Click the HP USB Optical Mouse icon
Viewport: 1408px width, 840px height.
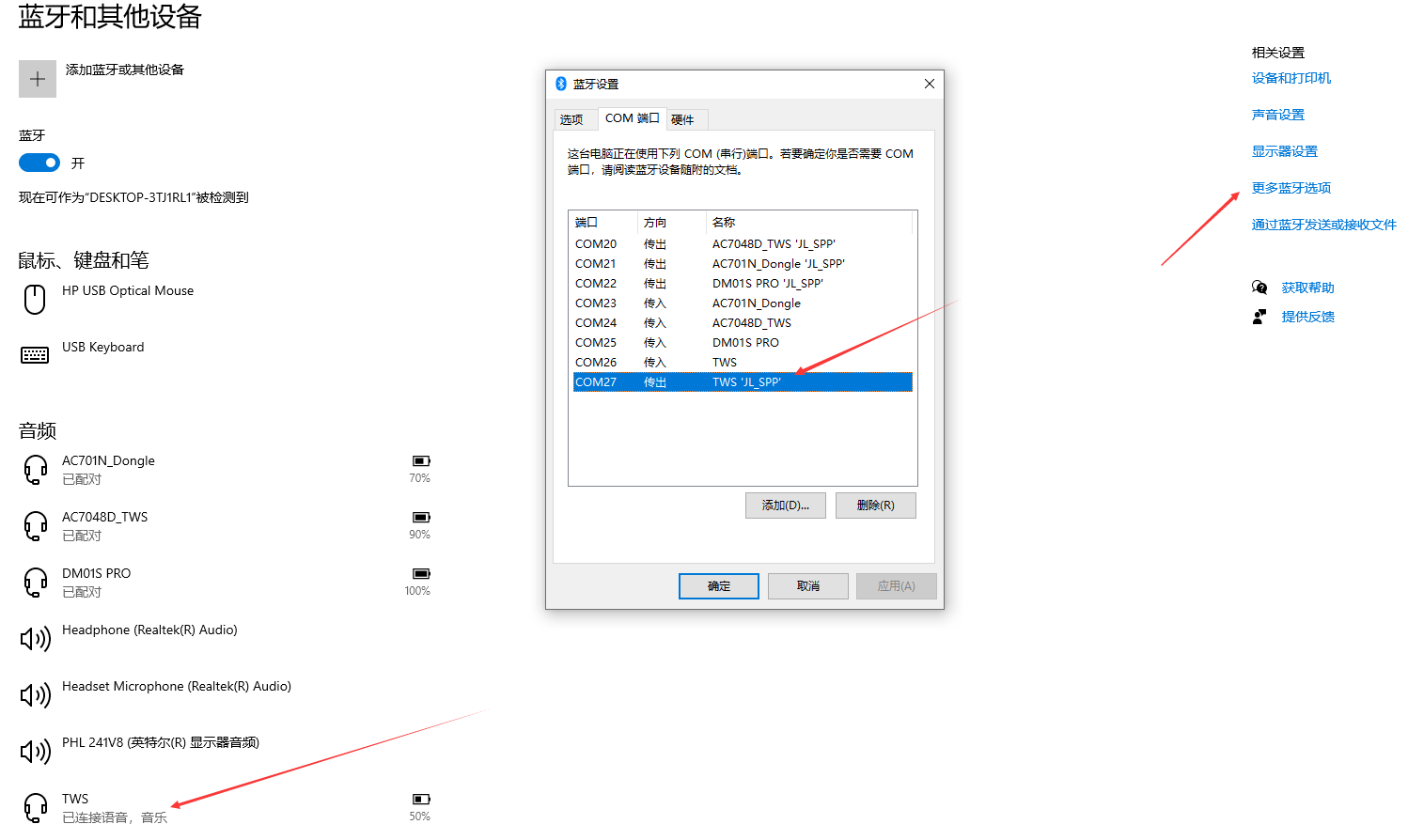tap(35, 300)
